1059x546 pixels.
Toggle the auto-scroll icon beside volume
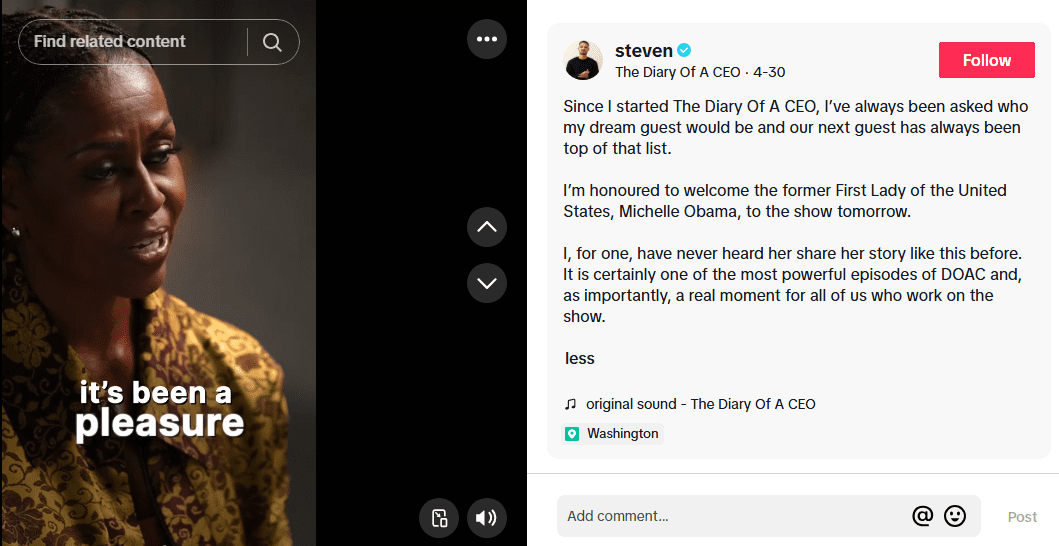[439, 518]
